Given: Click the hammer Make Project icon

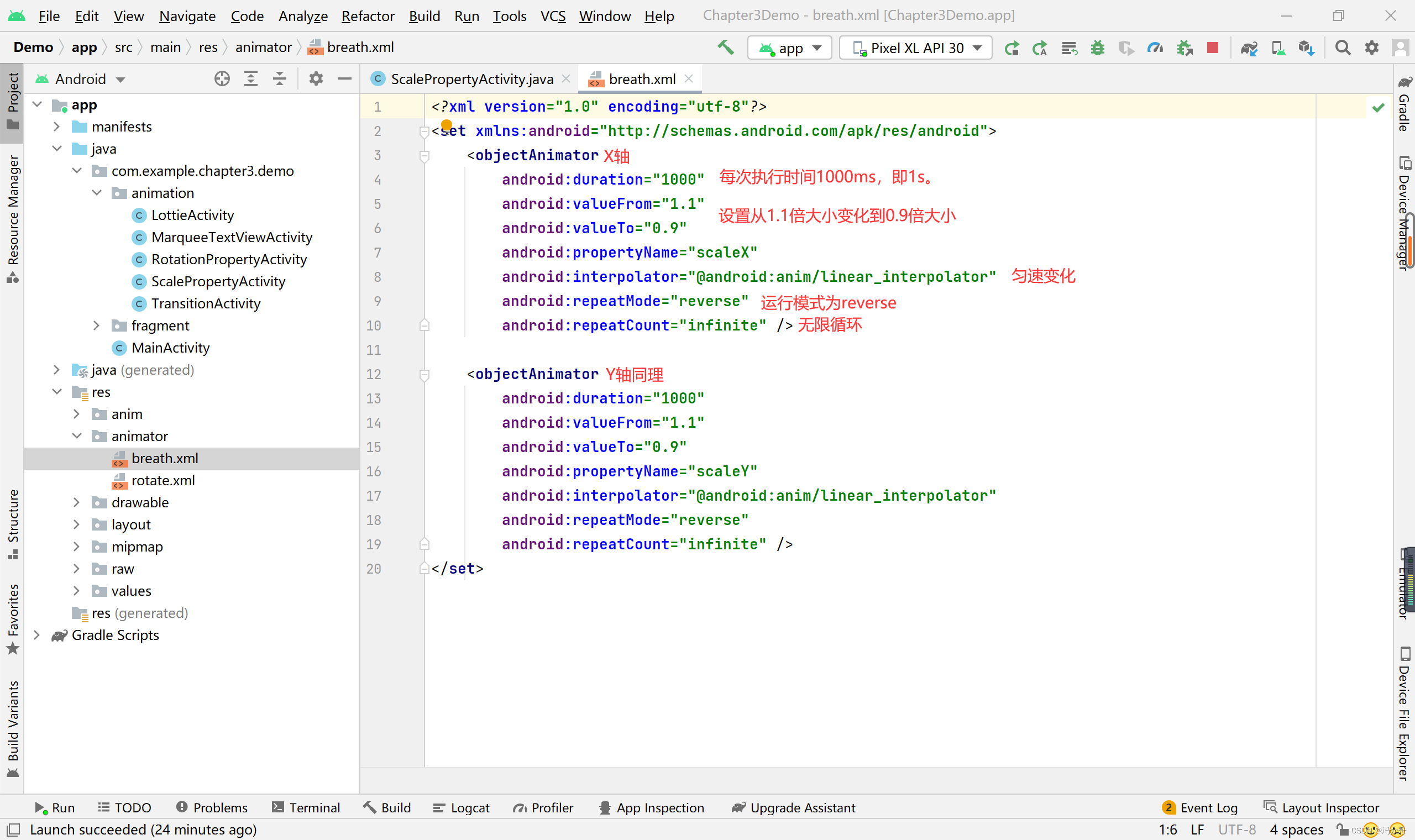Looking at the screenshot, I should click(x=726, y=48).
